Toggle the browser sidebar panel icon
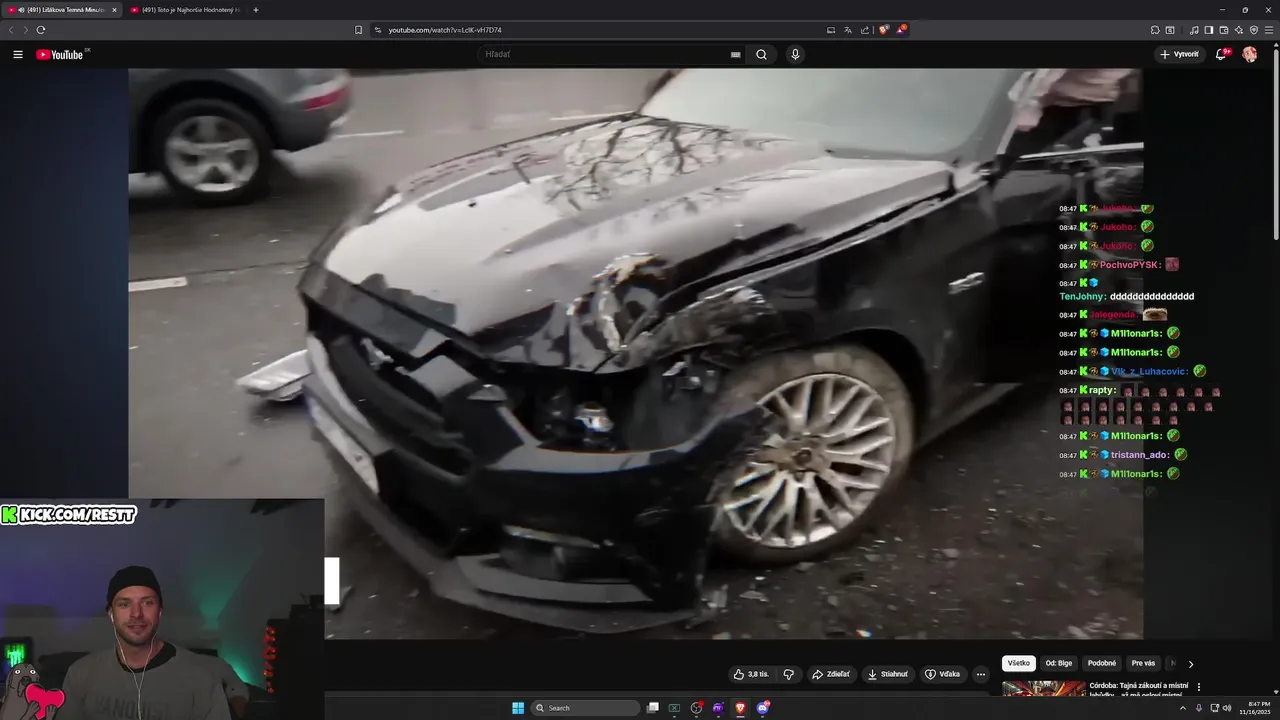 pos(1209,30)
